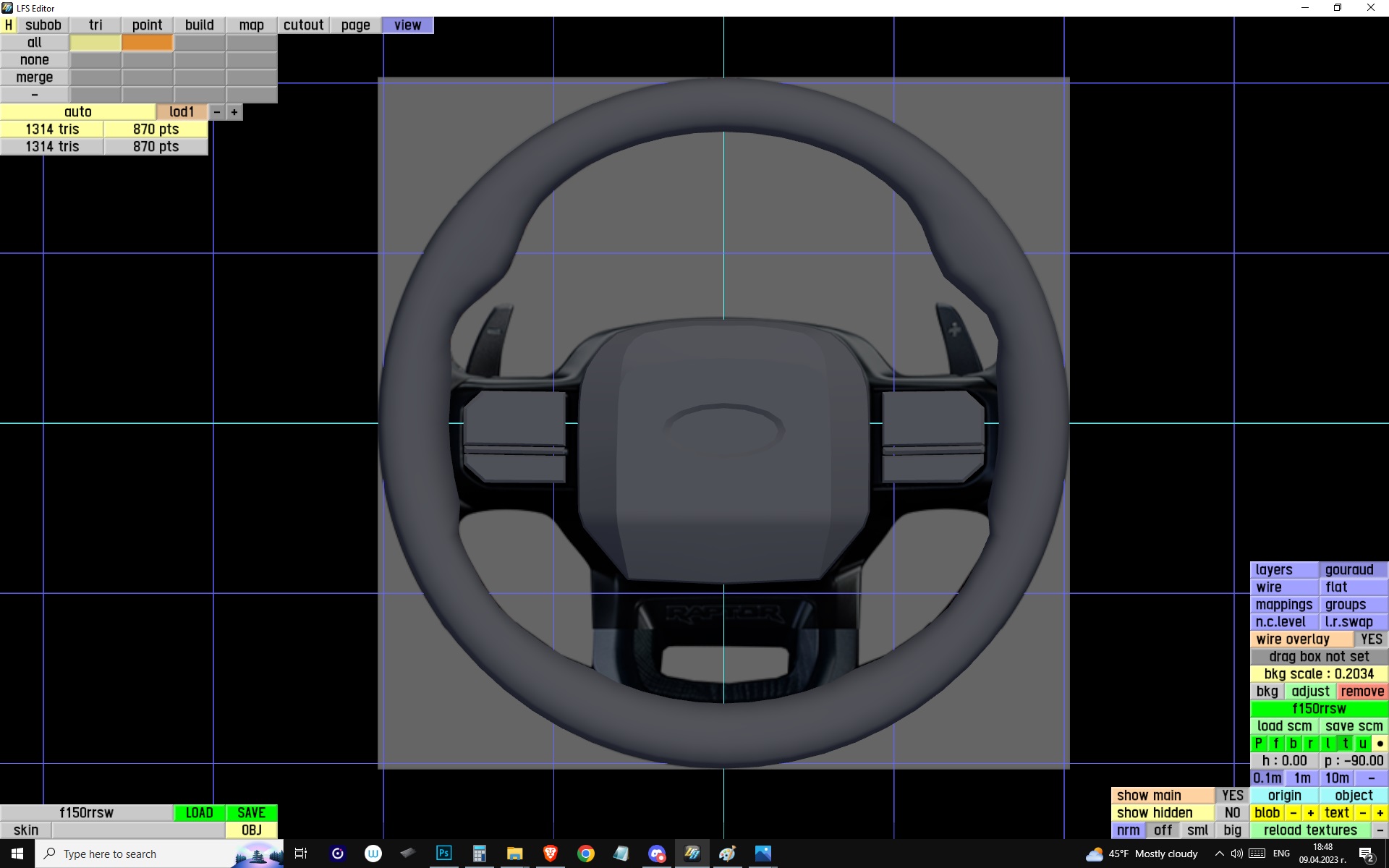Select the orange color swatch cell
Screen dimensions: 1389x868
[x=148, y=43]
